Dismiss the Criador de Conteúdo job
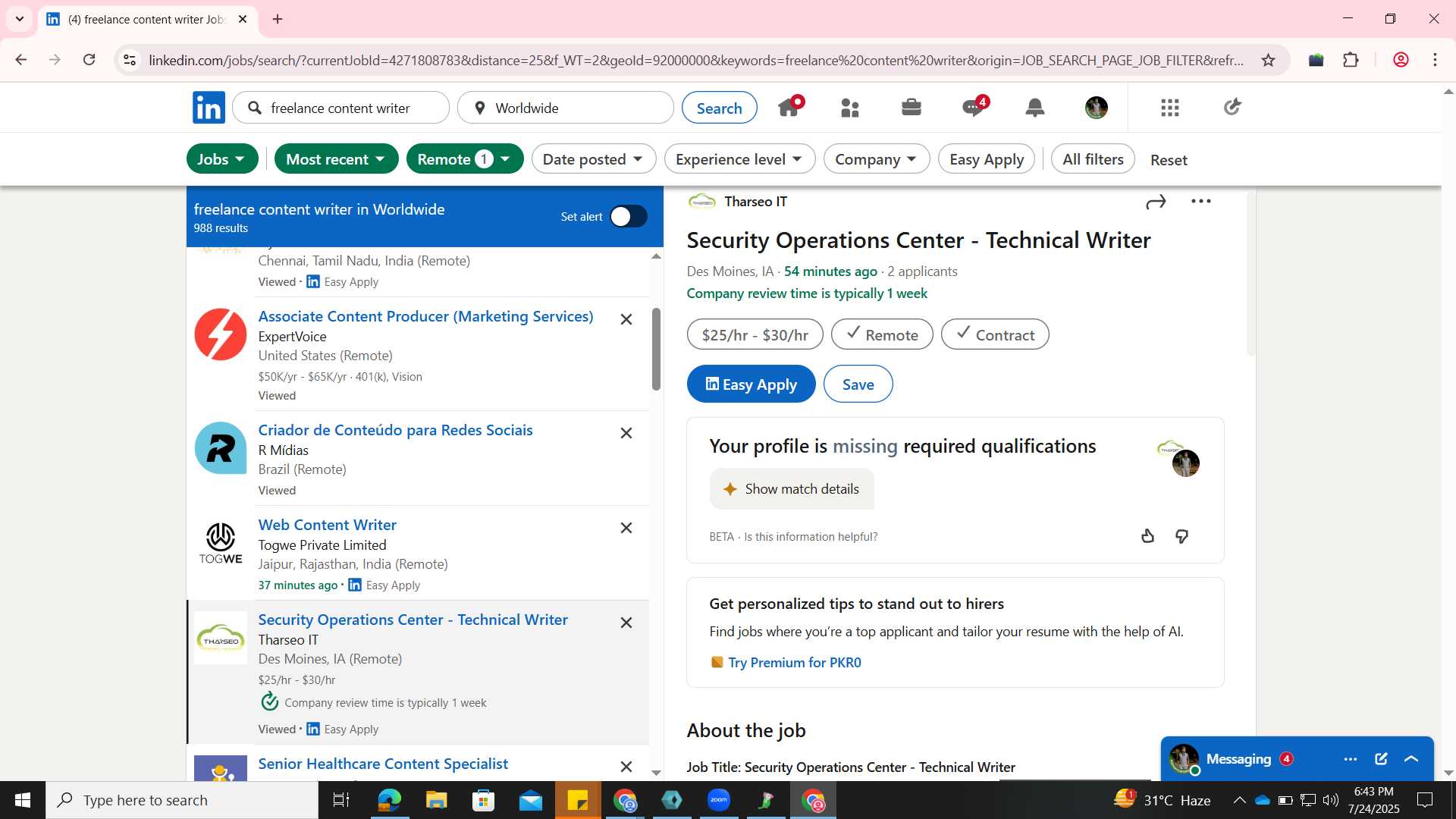 point(626,433)
